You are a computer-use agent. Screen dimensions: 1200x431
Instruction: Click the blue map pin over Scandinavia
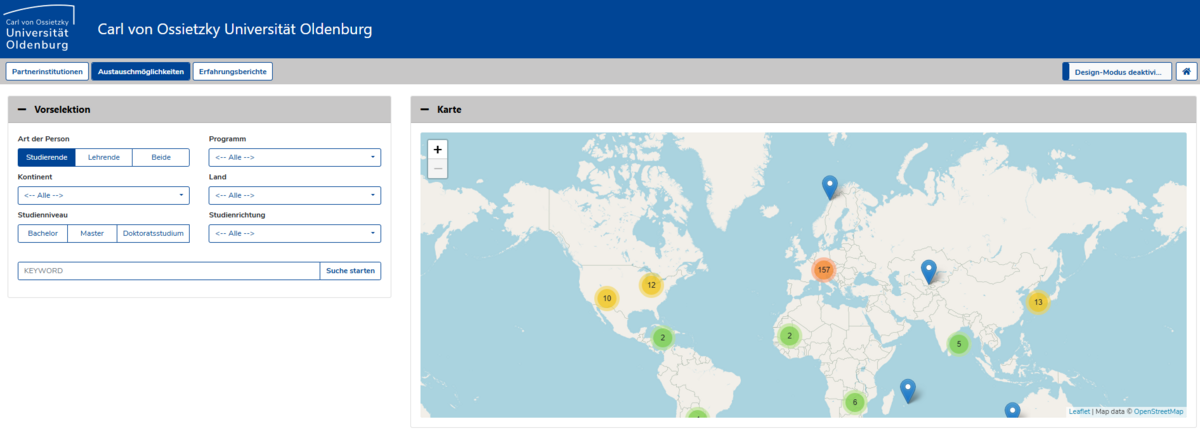click(x=829, y=186)
